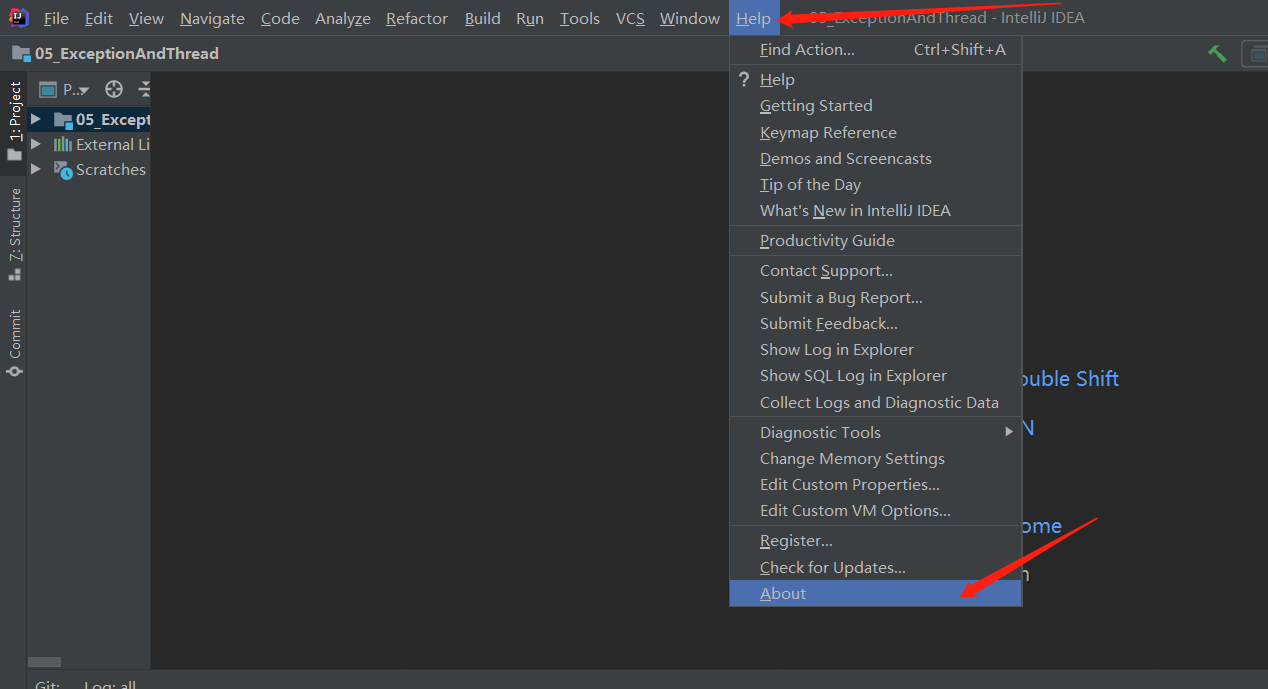Click the IntelliJ IDEA logo in title bar
Image resolution: width=1268 pixels, height=689 pixels.
click(x=19, y=18)
